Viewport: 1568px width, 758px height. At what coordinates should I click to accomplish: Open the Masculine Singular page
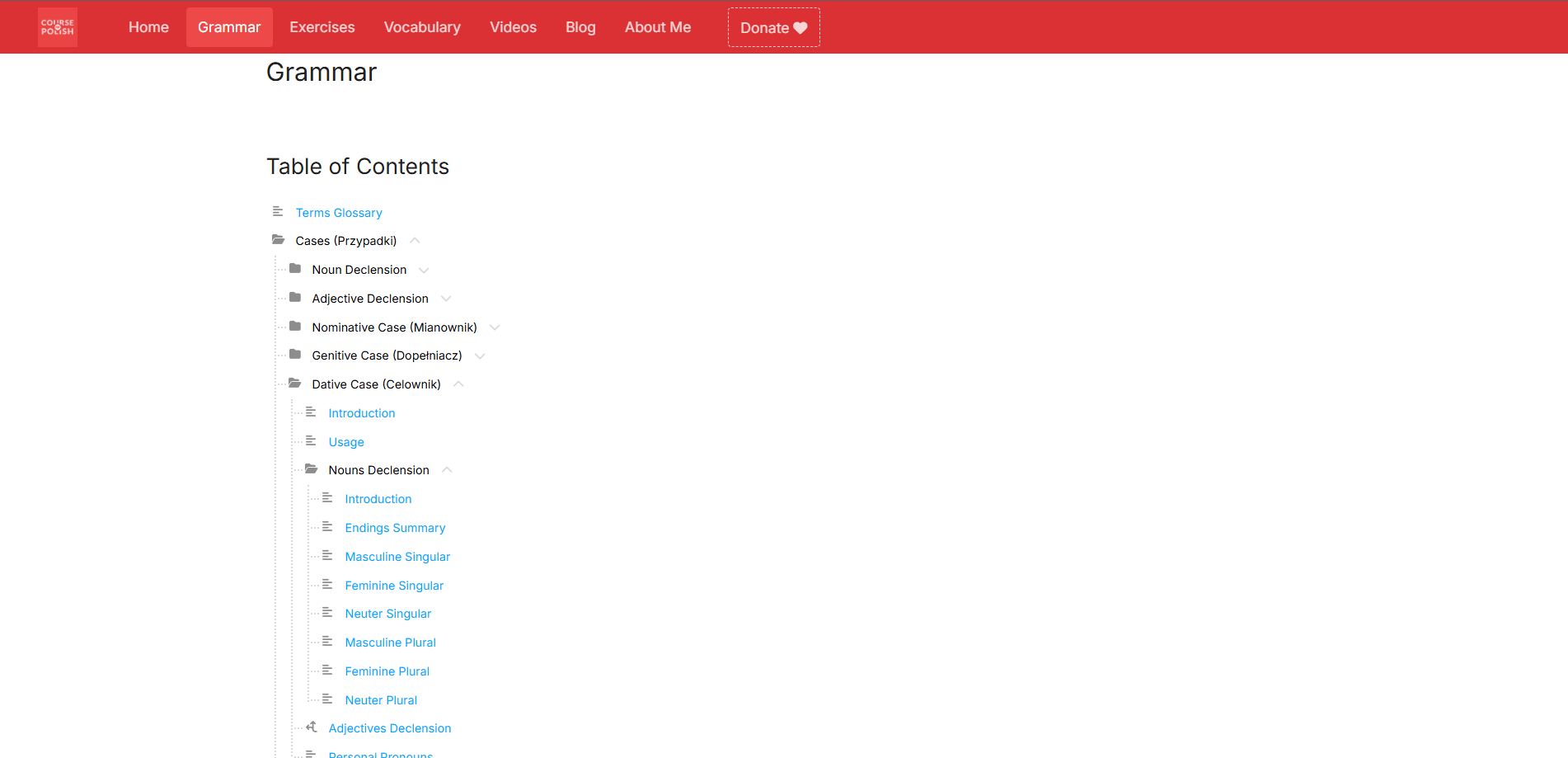point(397,556)
